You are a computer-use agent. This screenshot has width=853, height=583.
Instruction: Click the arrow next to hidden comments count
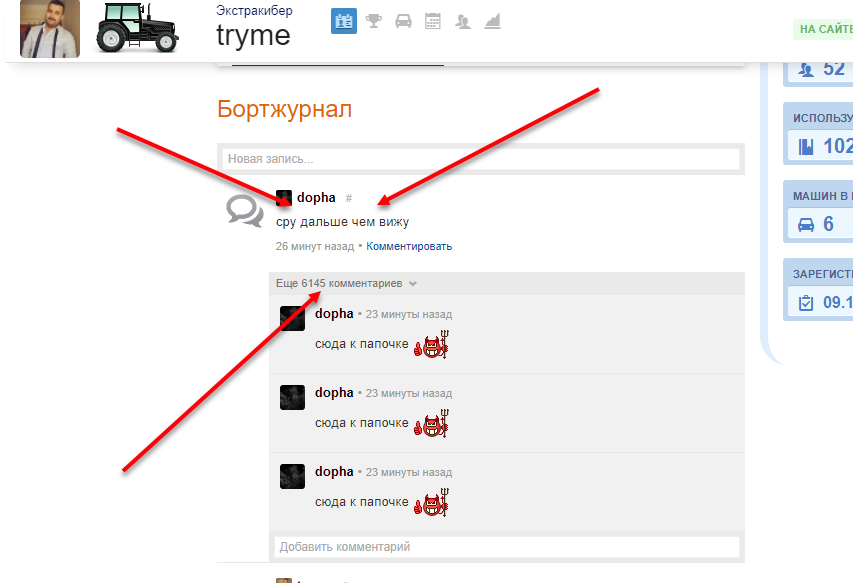click(x=413, y=284)
